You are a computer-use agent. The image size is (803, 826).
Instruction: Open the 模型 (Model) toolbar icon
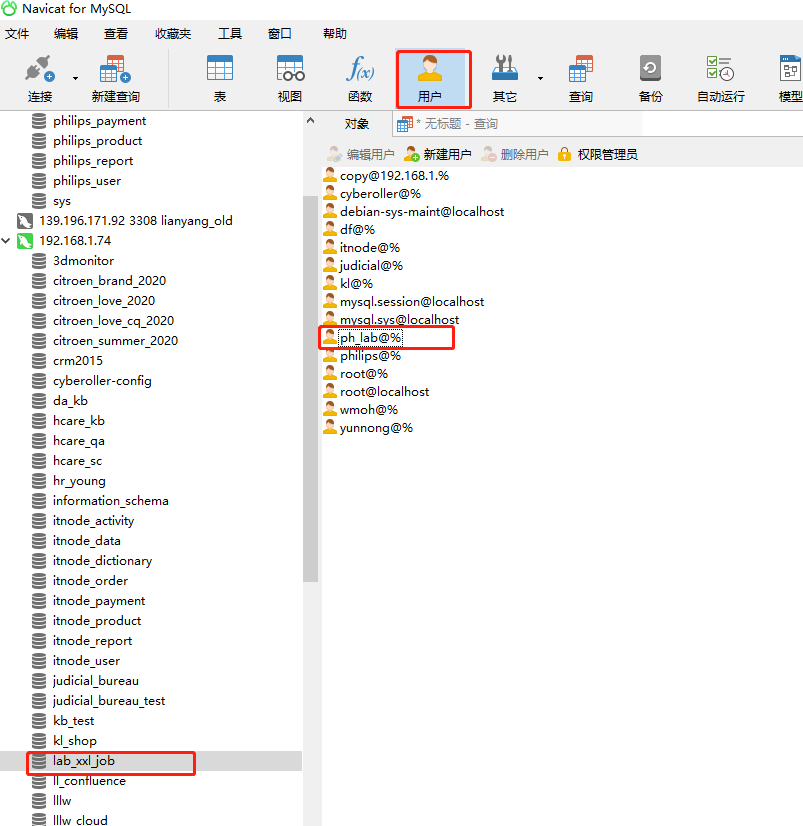tap(790, 77)
